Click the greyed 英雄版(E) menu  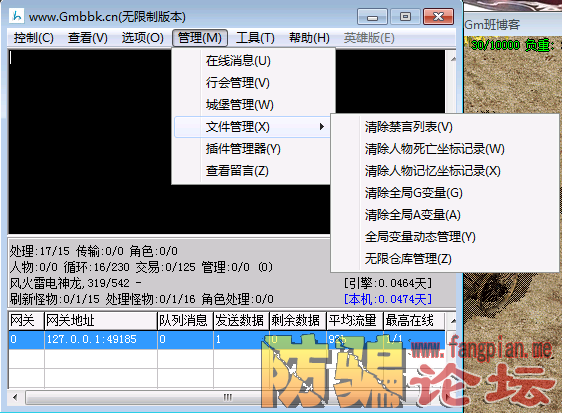tap(369, 38)
